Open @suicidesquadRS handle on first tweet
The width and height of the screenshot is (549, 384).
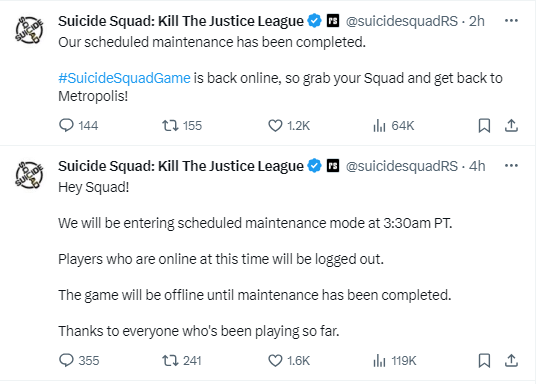click(402, 21)
